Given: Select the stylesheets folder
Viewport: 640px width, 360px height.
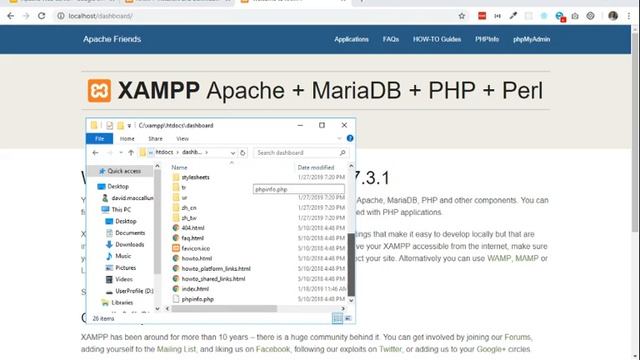Looking at the screenshot, I should point(195,177).
